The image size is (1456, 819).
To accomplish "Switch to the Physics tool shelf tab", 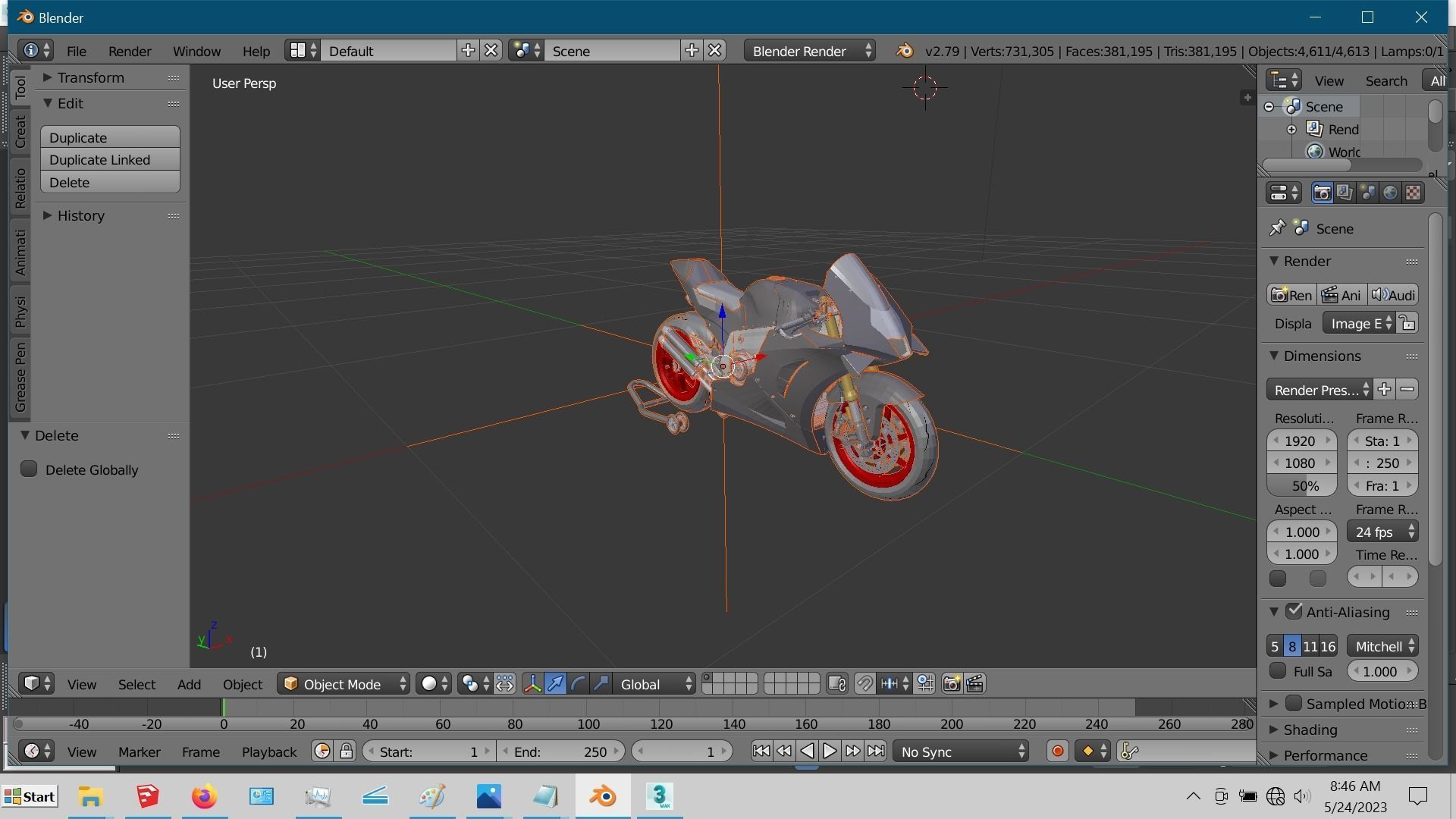I will click(x=20, y=311).
